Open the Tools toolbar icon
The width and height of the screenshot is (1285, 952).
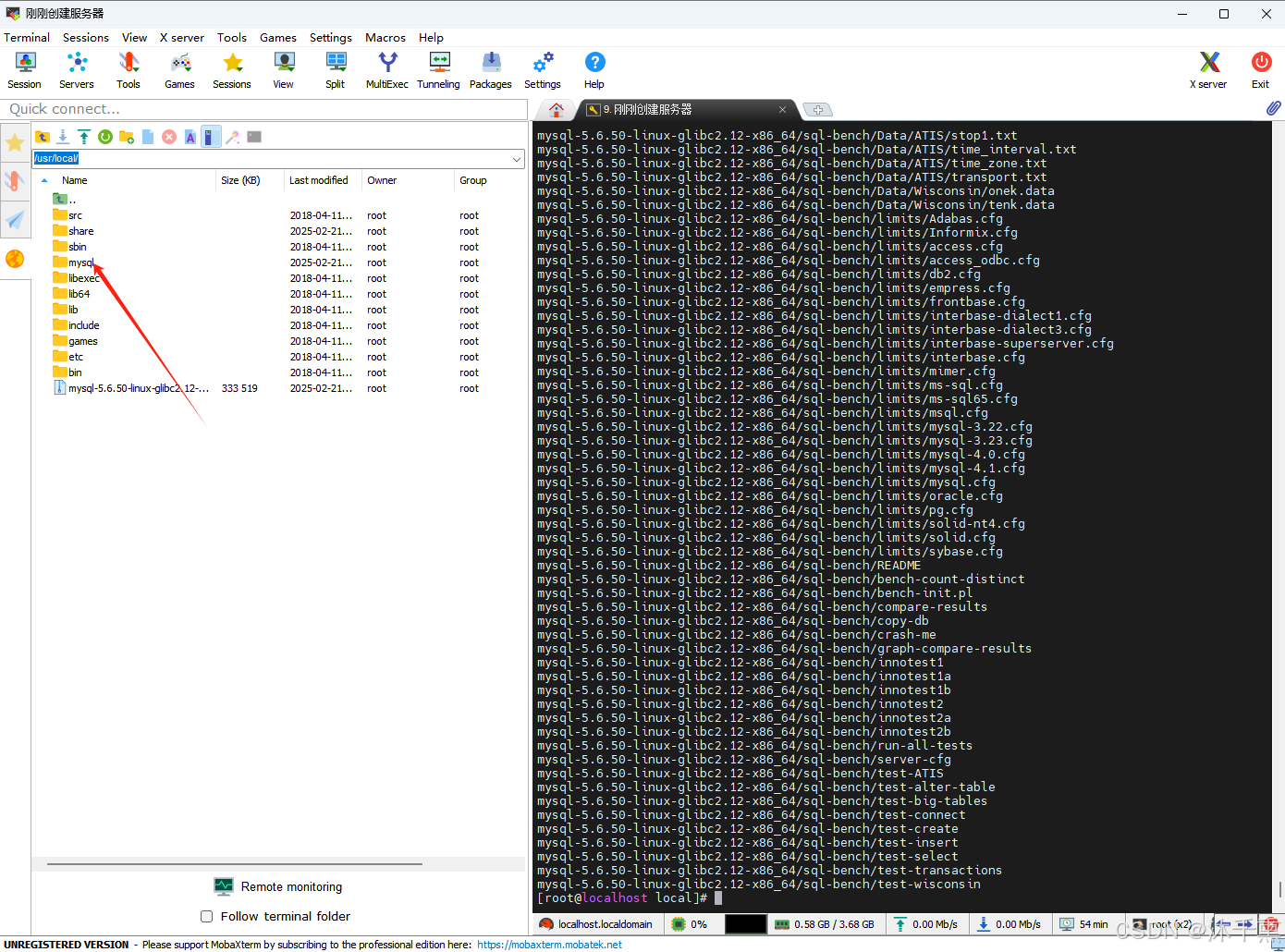[x=128, y=70]
